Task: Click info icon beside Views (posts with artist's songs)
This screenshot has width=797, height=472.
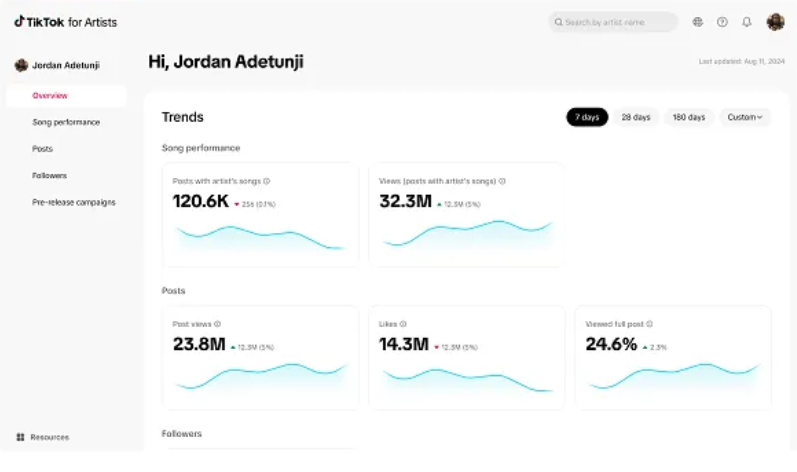Action: tap(502, 181)
